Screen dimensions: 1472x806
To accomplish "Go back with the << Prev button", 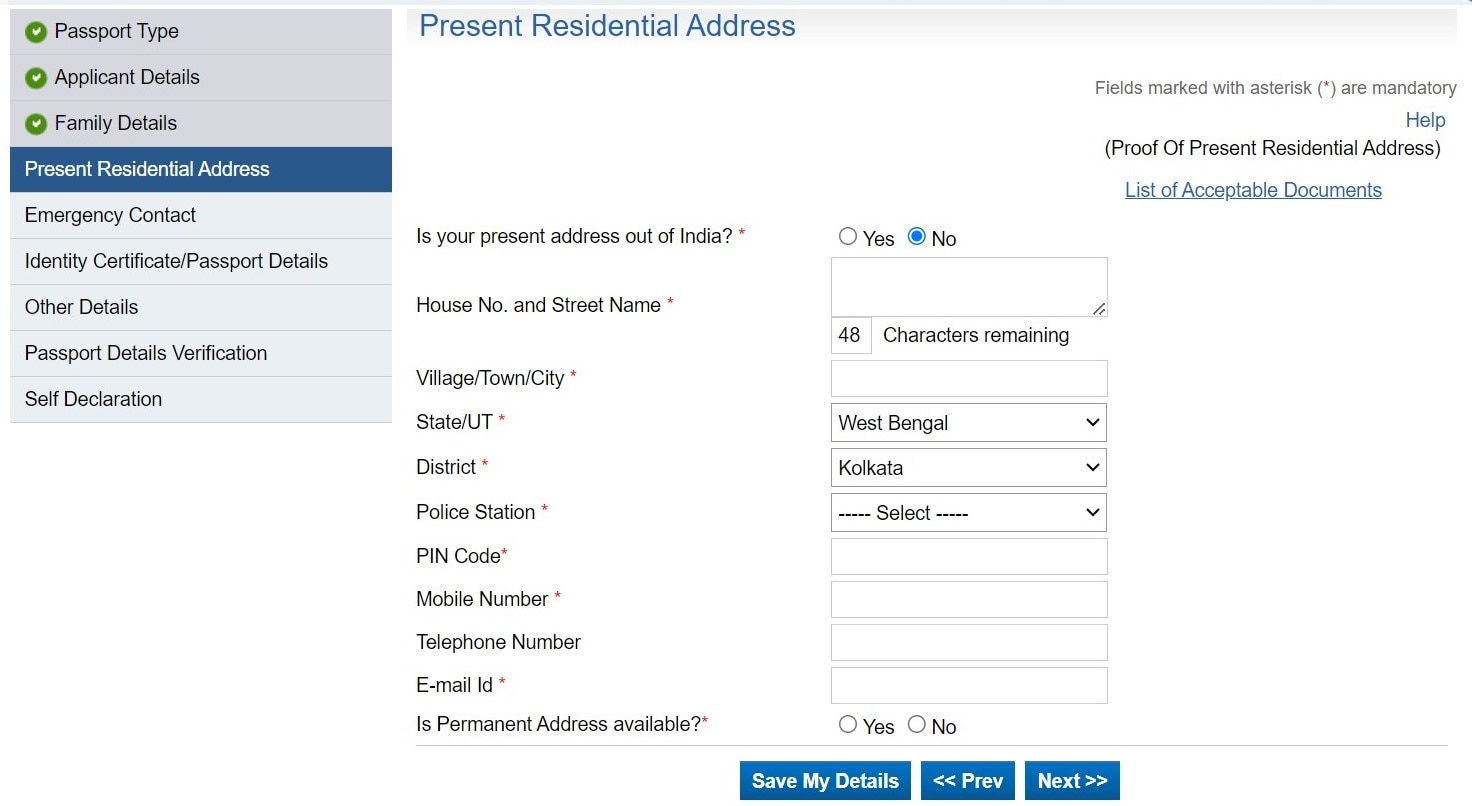I will [x=968, y=781].
